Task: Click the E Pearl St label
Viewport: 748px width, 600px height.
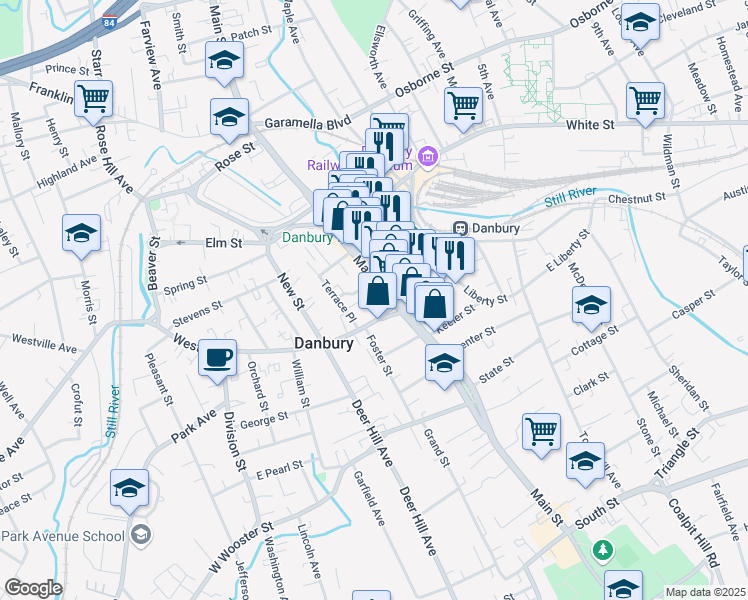Action: click(280, 470)
